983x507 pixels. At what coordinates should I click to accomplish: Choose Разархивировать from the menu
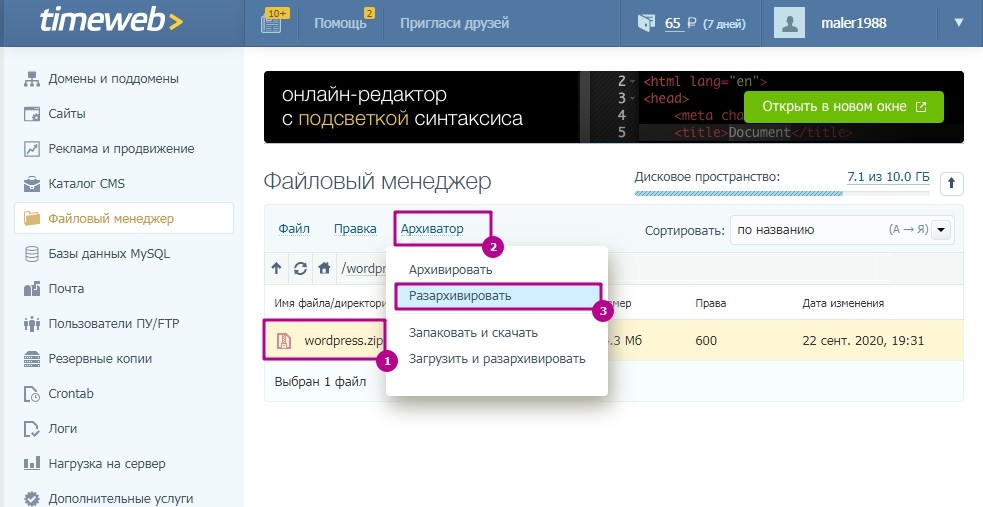point(497,296)
